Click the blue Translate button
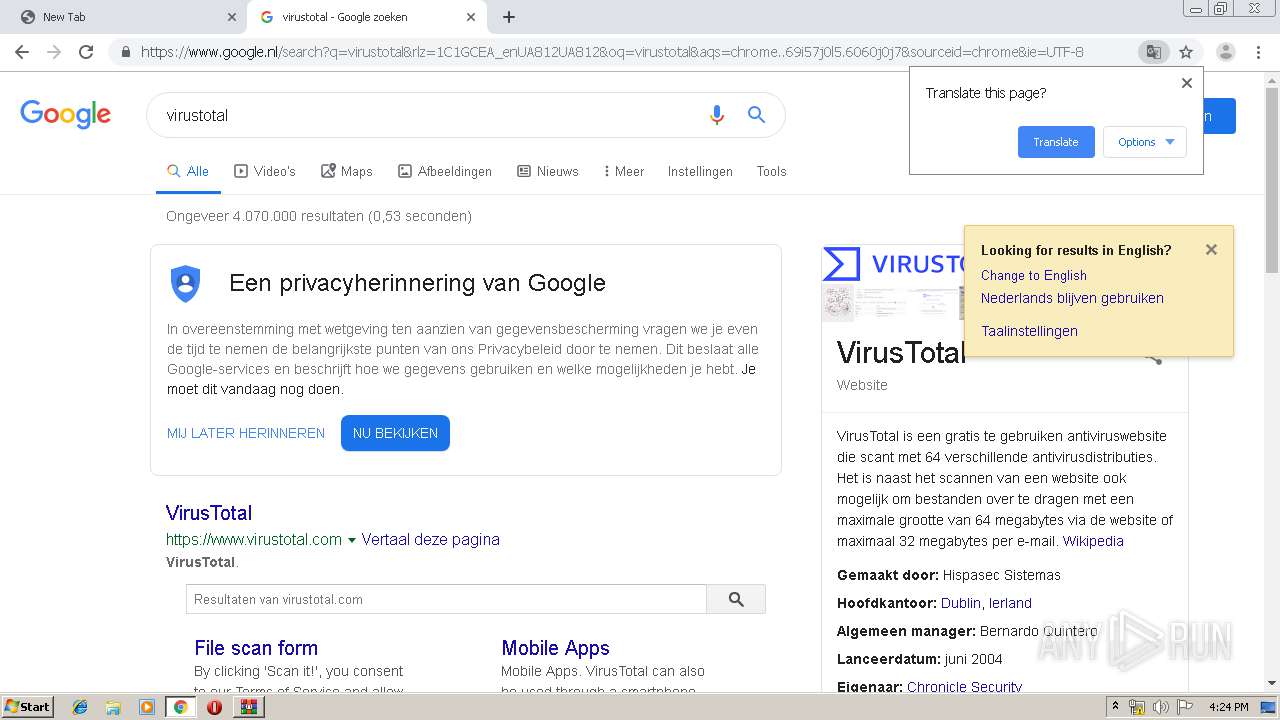1280x720 pixels. click(1056, 142)
